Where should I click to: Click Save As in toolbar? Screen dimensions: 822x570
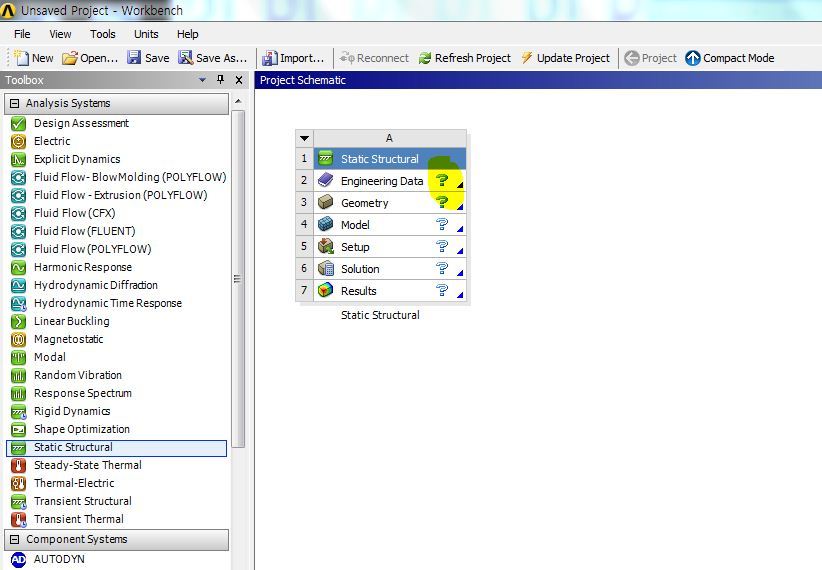tap(212, 58)
